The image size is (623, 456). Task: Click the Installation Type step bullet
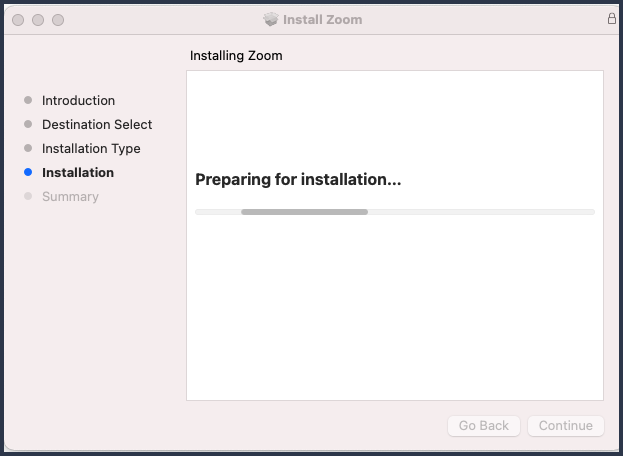pos(28,148)
